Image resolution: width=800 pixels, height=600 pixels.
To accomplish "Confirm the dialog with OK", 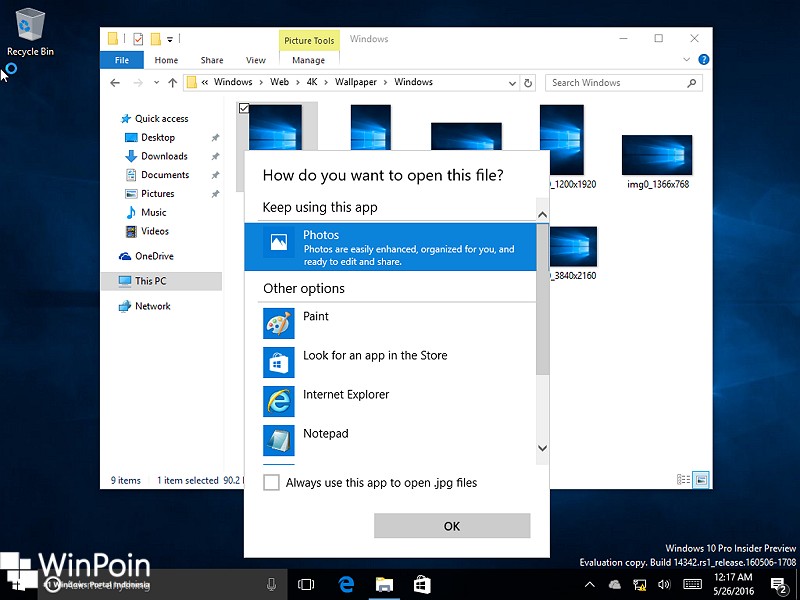I will click(x=452, y=526).
